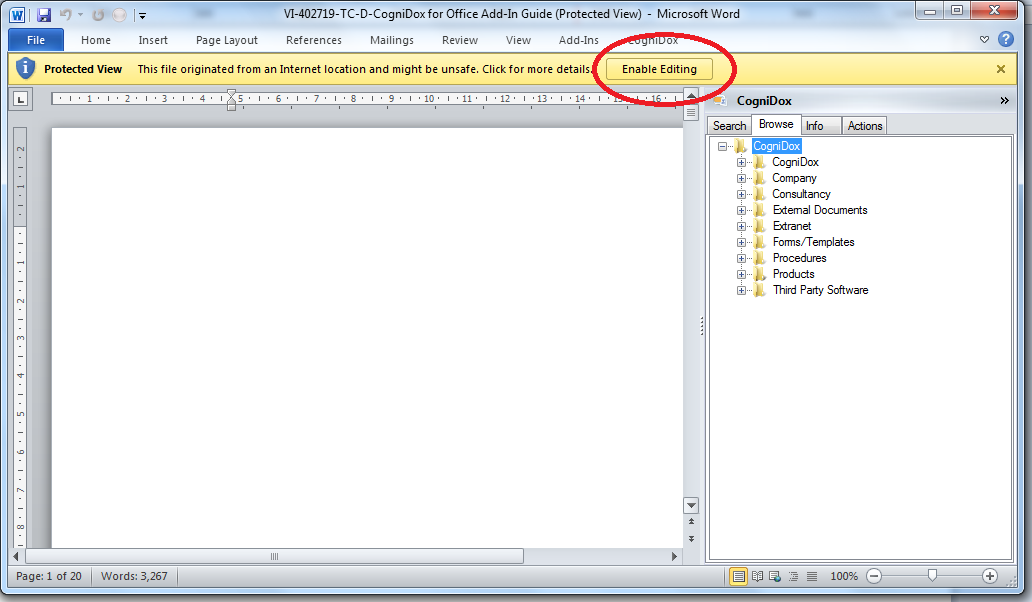Open the Review ribbon tab

point(460,40)
